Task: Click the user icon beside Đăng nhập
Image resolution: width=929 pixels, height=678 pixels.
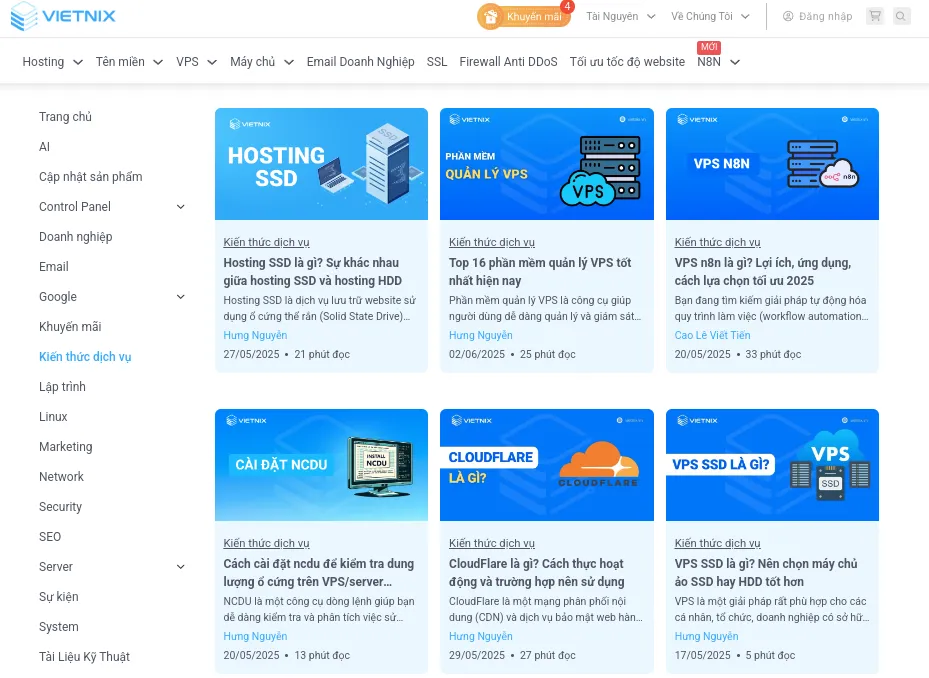Action: pyautogui.click(x=788, y=17)
